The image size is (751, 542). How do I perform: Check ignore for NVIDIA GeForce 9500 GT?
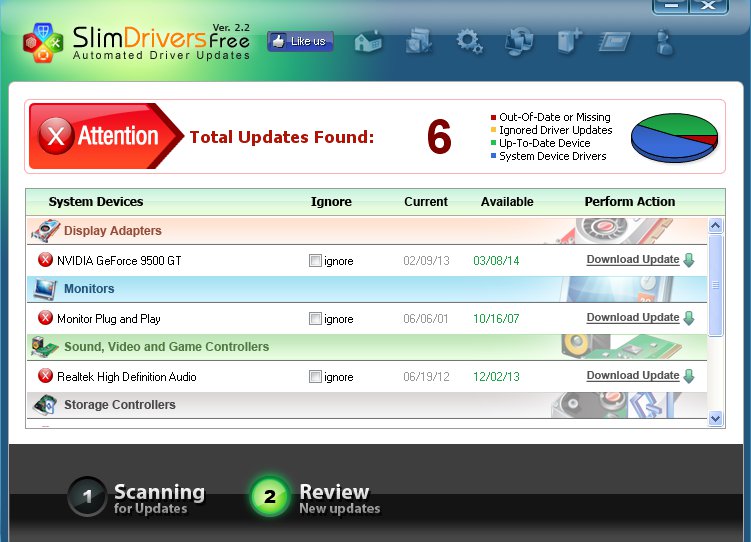[315, 260]
